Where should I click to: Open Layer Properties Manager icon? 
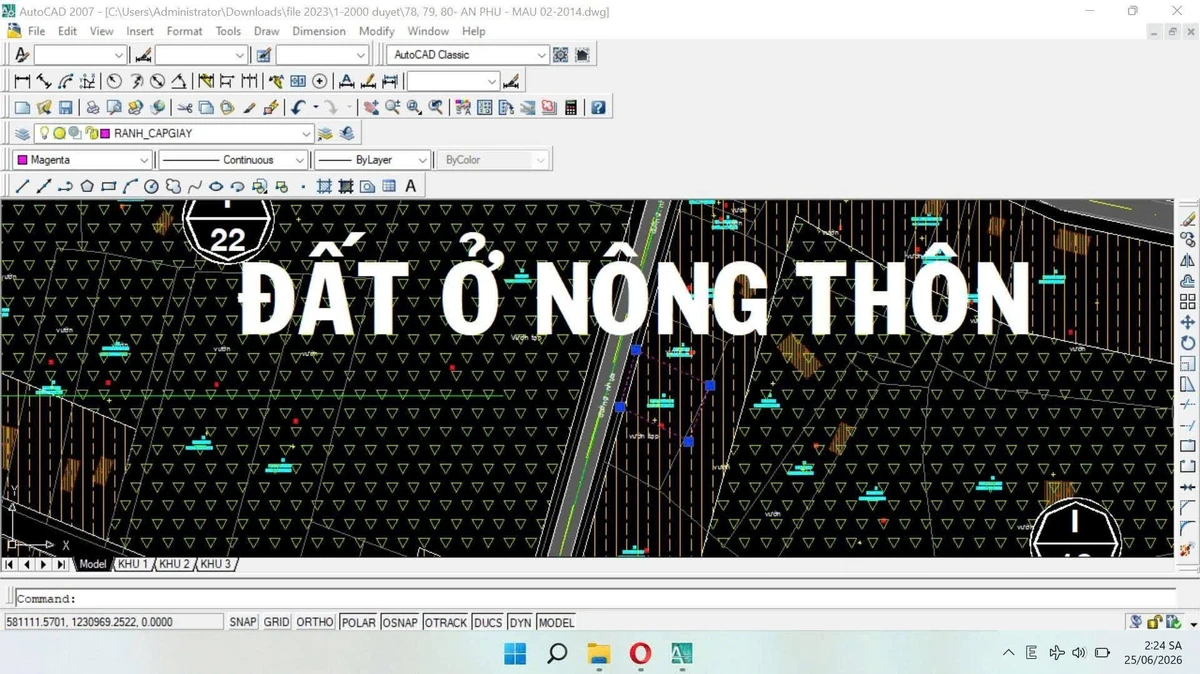click(x=22, y=133)
